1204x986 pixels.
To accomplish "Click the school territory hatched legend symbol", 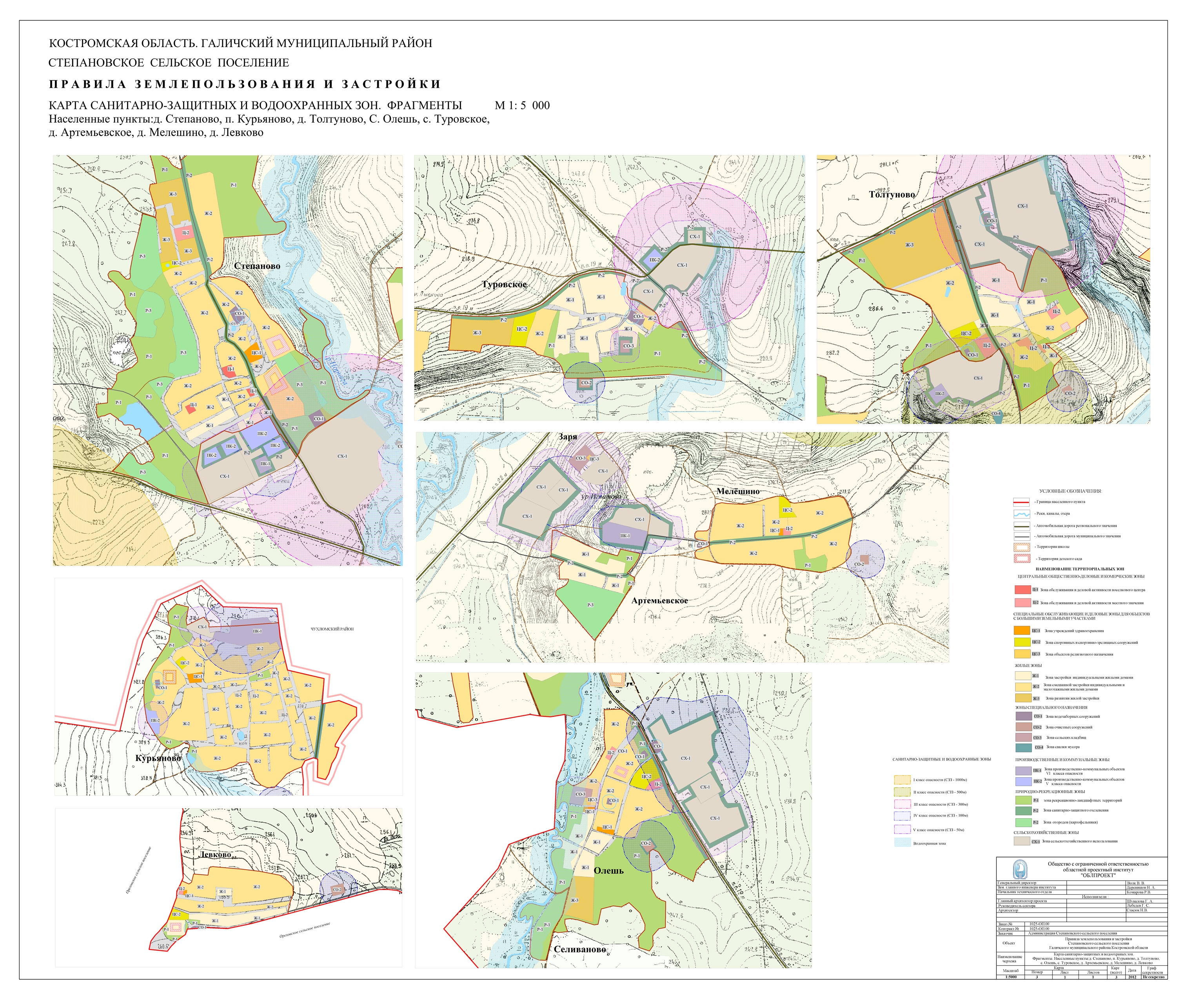I will click(x=1022, y=547).
